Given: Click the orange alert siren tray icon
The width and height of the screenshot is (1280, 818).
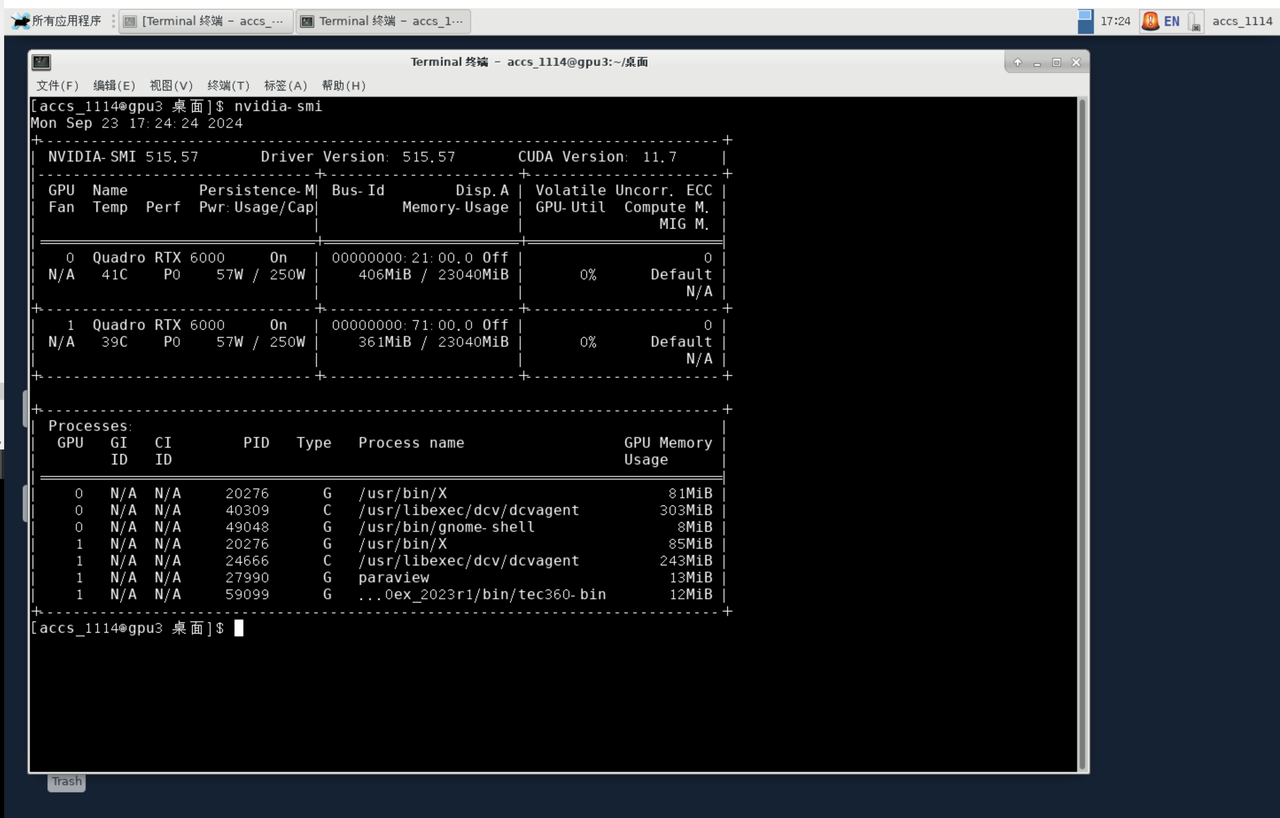Looking at the screenshot, I should (x=1150, y=21).
